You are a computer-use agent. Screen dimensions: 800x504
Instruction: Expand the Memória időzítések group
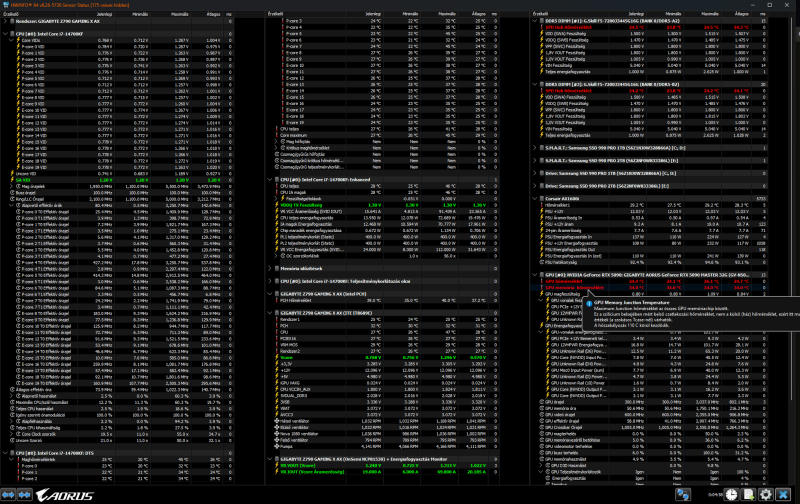tap(270, 268)
